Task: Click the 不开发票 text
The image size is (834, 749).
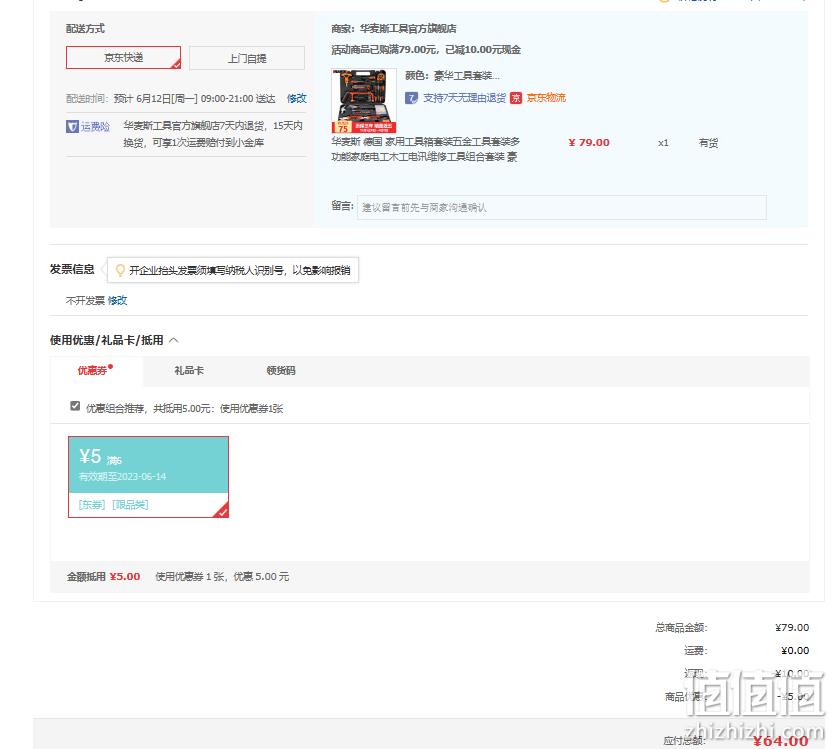Action: [85, 301]
